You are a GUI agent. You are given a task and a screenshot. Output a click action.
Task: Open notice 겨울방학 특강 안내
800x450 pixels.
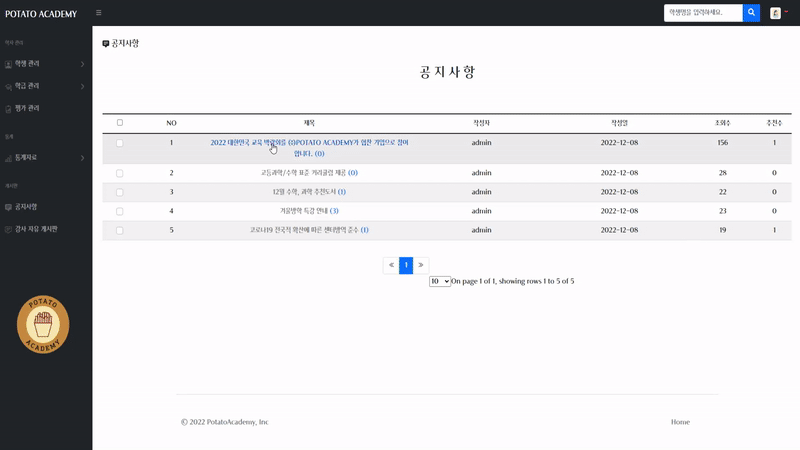click(309, 211)
